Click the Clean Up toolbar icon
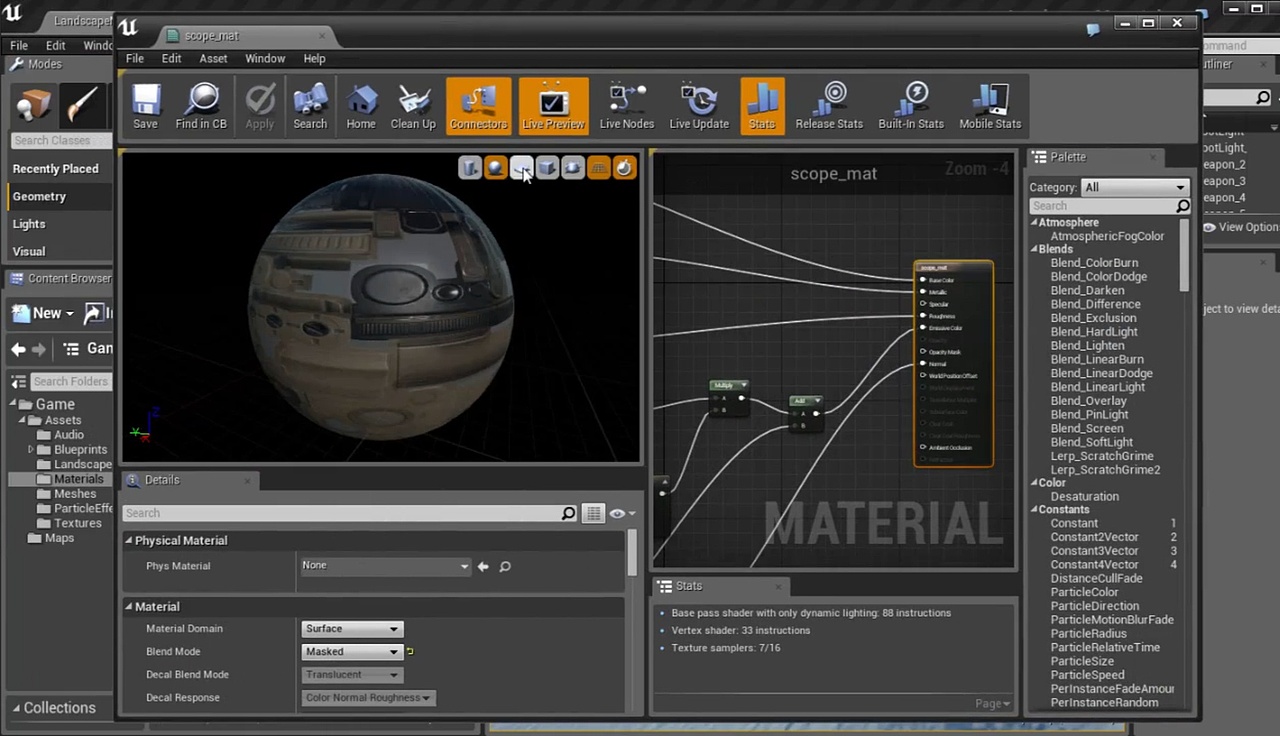Viewport: 1280px width, 736px height. click(x=413, y=105)
